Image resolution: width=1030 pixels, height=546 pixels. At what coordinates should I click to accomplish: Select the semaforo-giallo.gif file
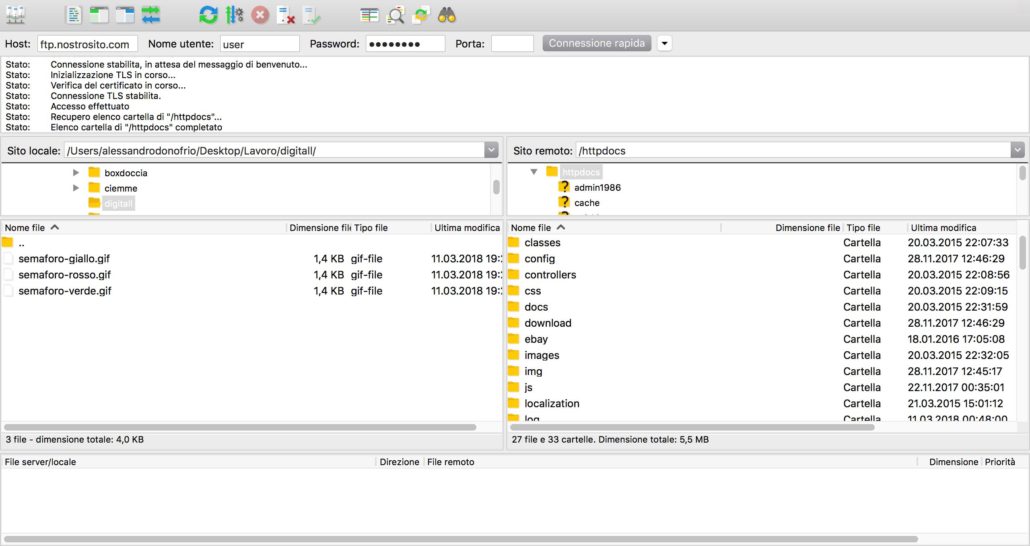(64, 259)
